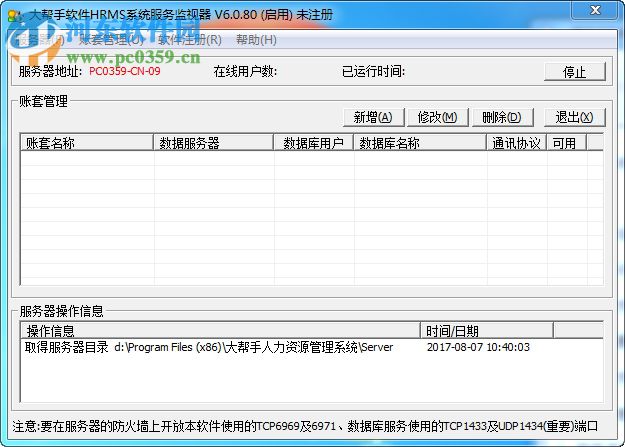Click the 数据库名称 column header

(x=420, y=143)
